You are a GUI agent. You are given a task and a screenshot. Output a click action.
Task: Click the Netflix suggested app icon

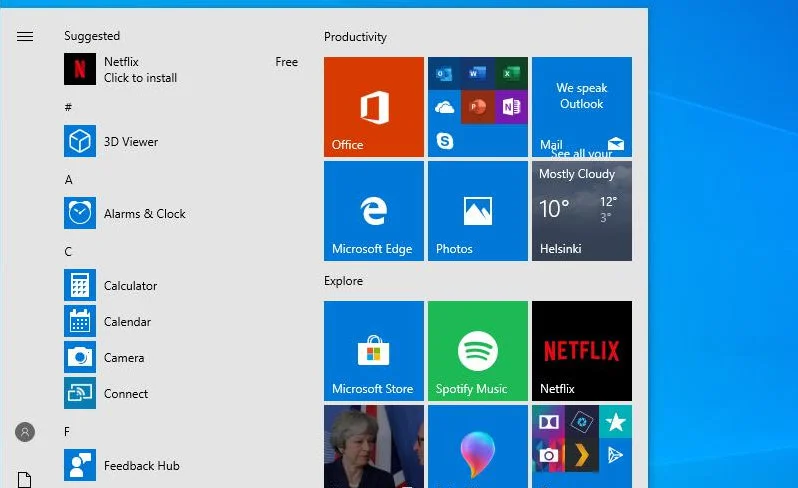point(80,69)
